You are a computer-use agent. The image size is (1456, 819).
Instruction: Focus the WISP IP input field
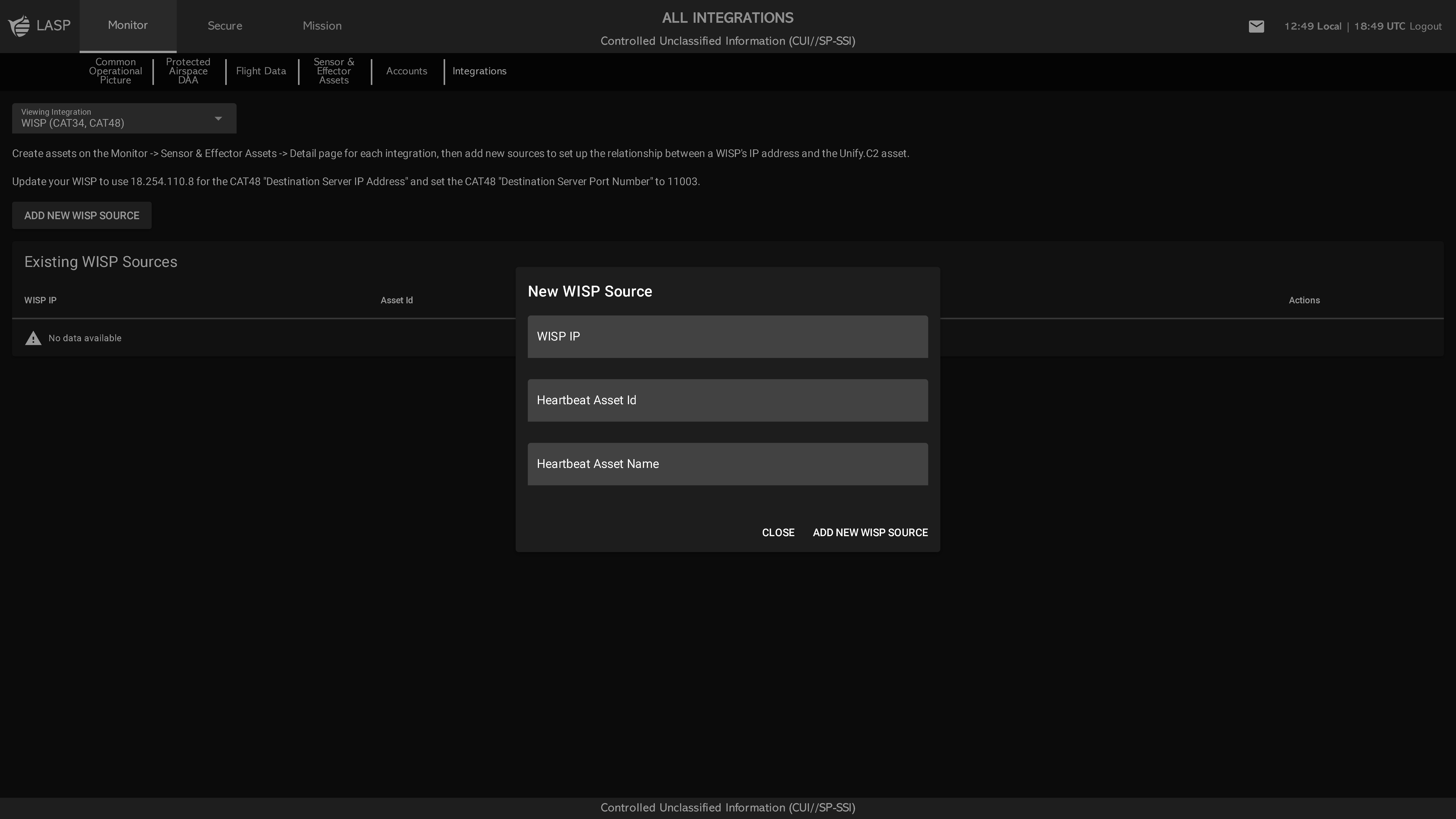pyautogui.click(x=728, y=337)
